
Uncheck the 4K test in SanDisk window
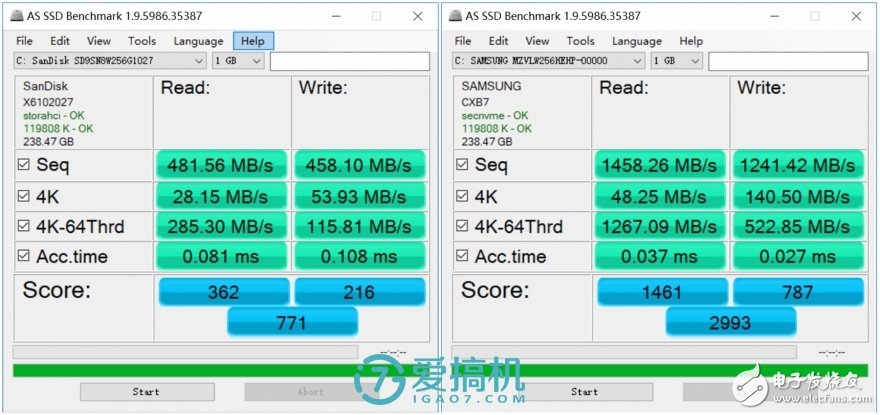pos(24,197)
